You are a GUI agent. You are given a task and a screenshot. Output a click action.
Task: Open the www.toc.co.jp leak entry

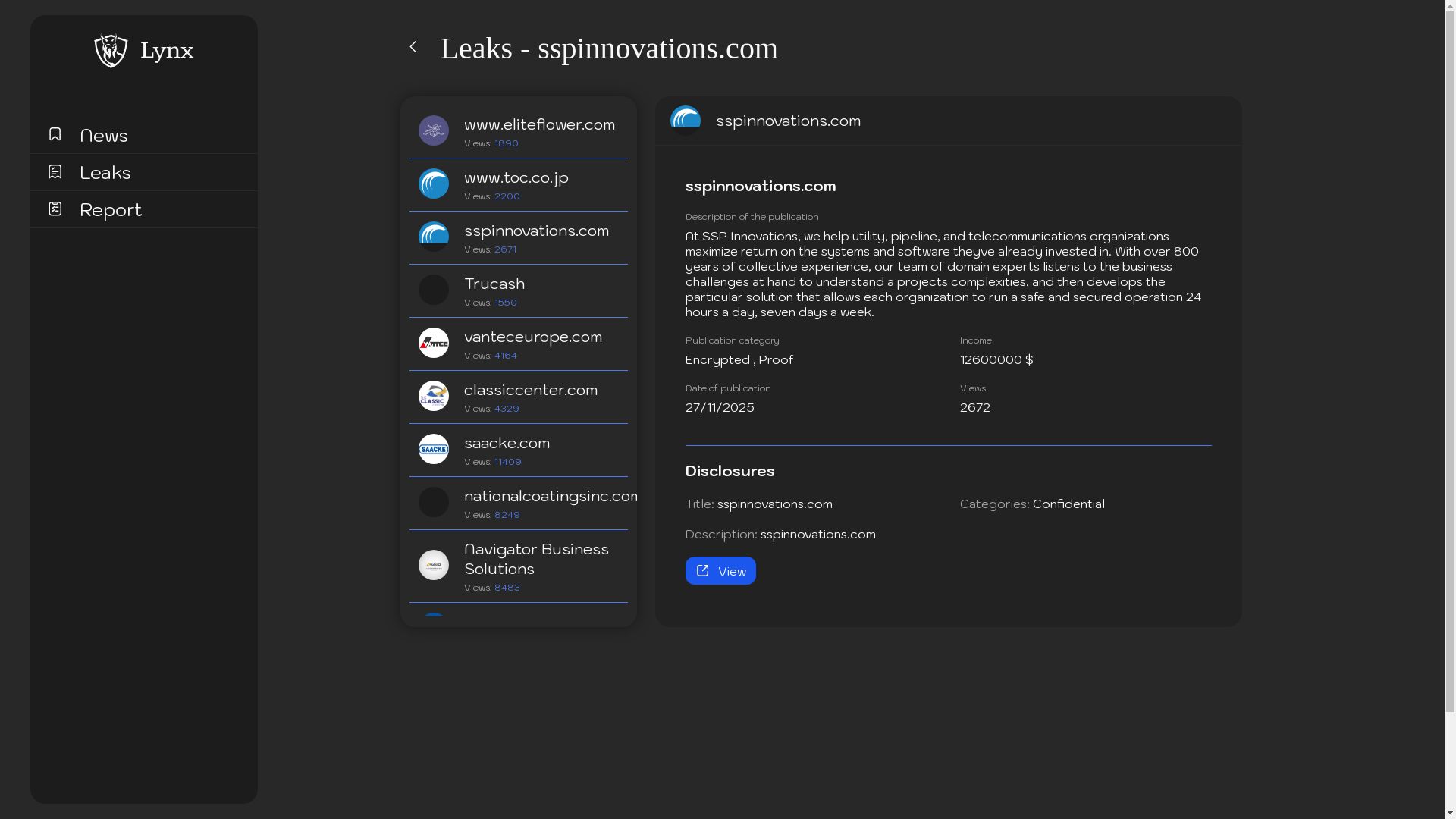click(x=518, y=184)
